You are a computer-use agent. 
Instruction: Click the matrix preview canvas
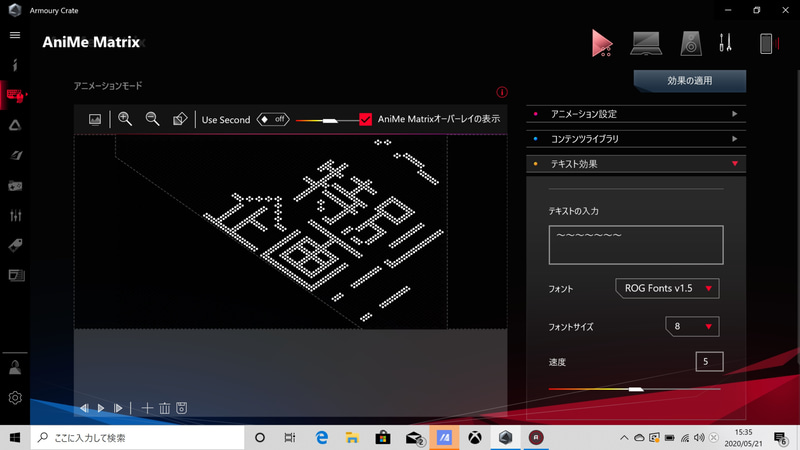(x=290, y=232)
